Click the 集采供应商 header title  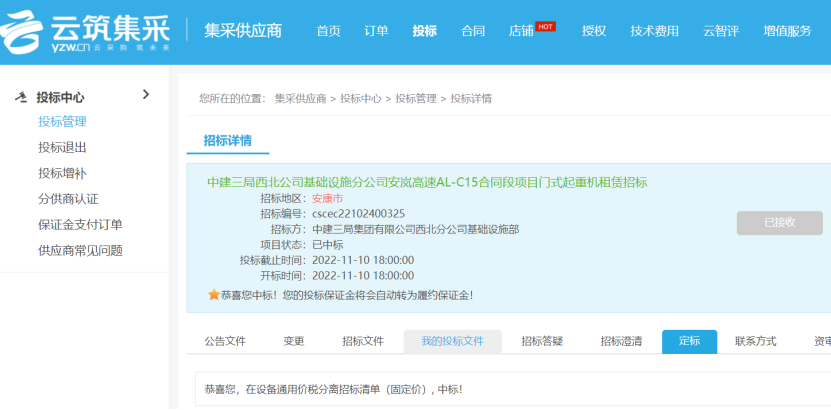[243, 30]
